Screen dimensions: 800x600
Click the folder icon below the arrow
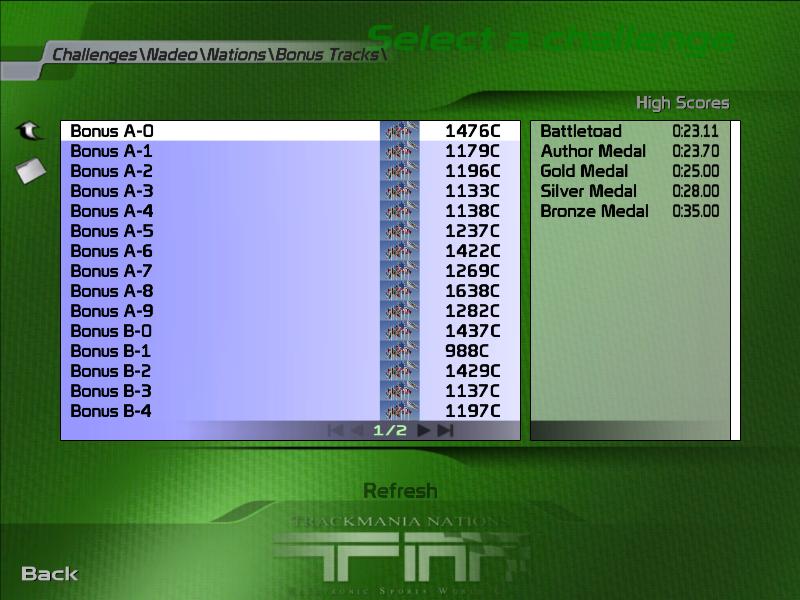[31, 171]
